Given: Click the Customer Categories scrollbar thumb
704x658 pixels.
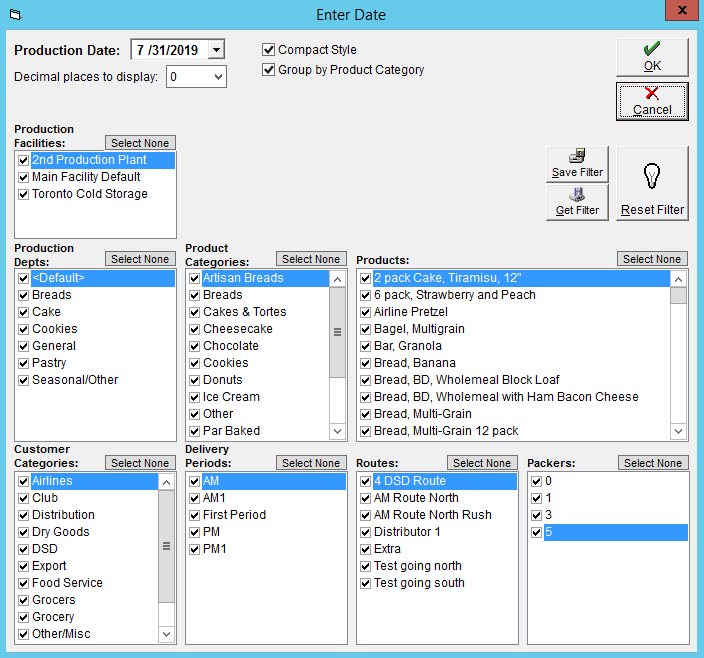Looking at the screenshot, I should tap(166, 546).
